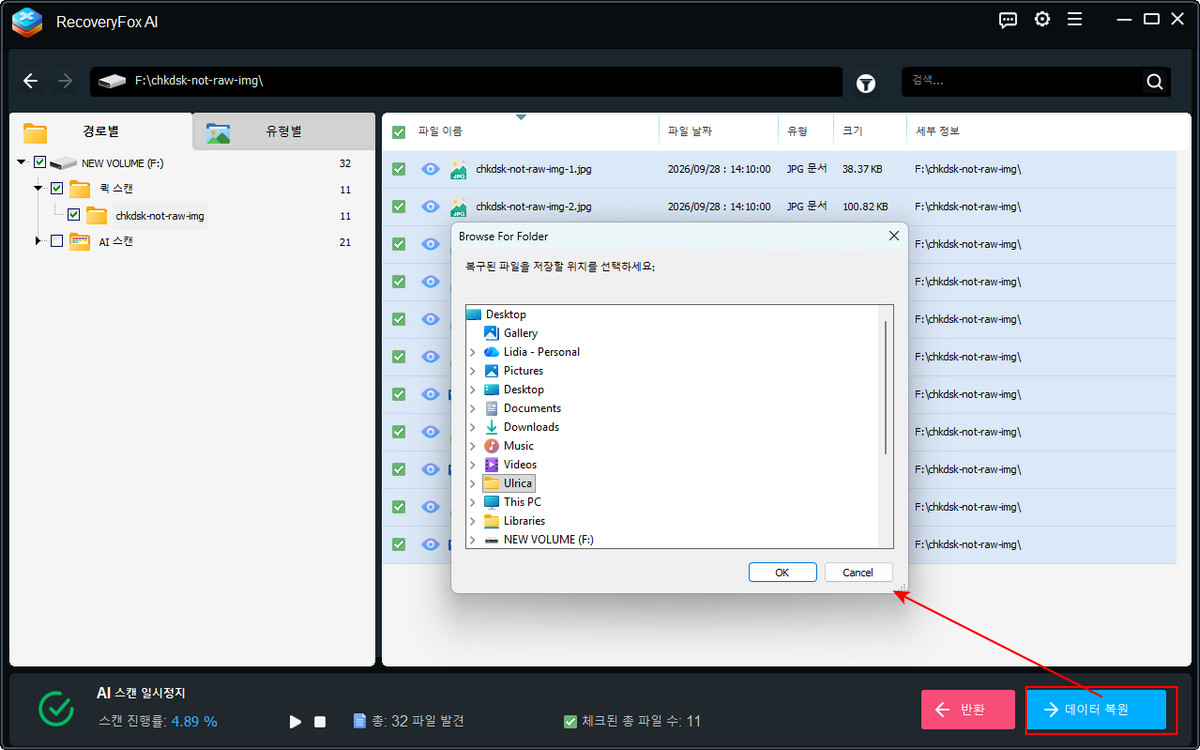Resume AI scan with play button
The height and width of the screenshot is (750, 1200).
[x=295, y=721]
